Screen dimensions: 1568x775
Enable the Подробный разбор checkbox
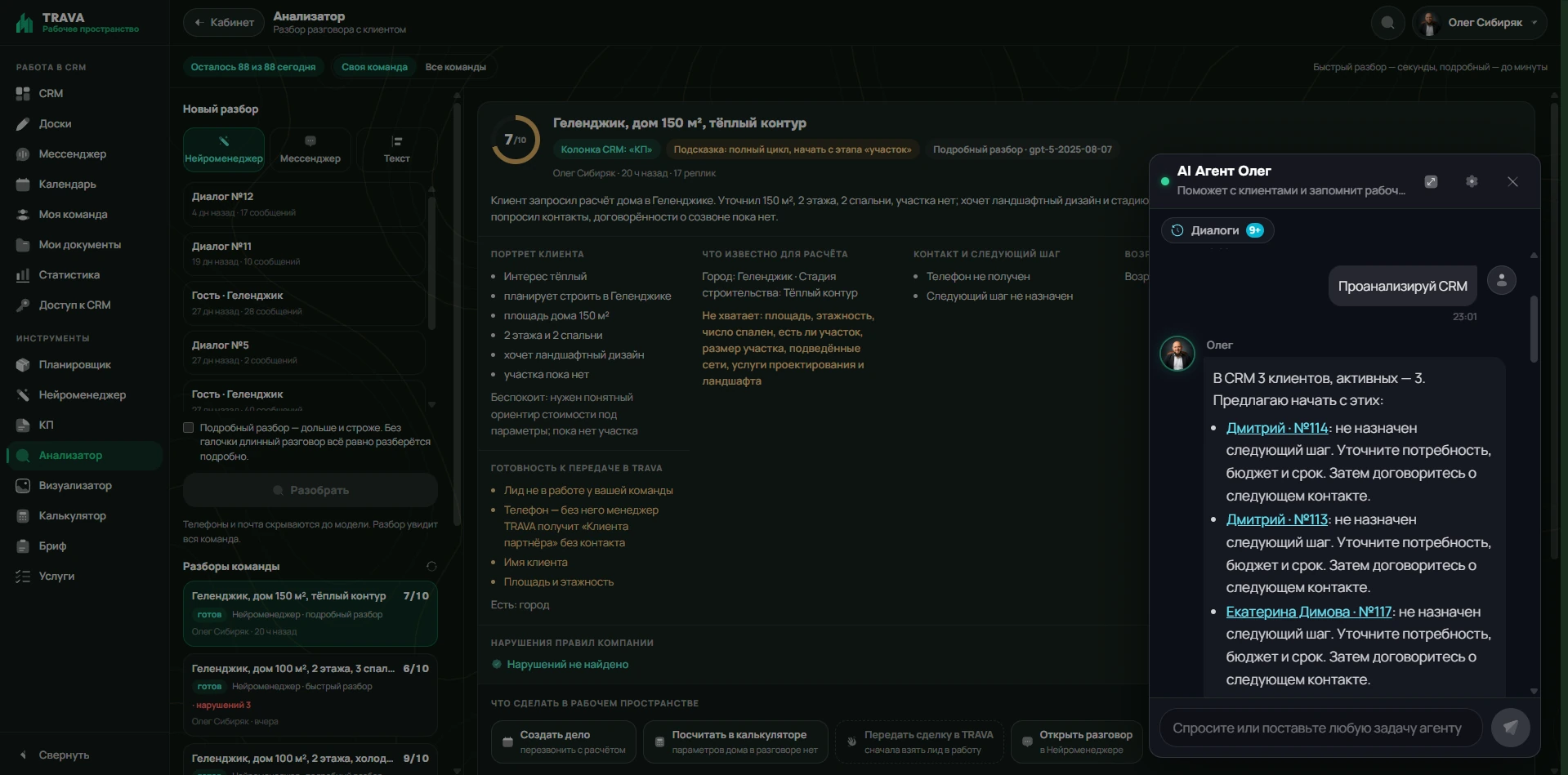[189, 428]
